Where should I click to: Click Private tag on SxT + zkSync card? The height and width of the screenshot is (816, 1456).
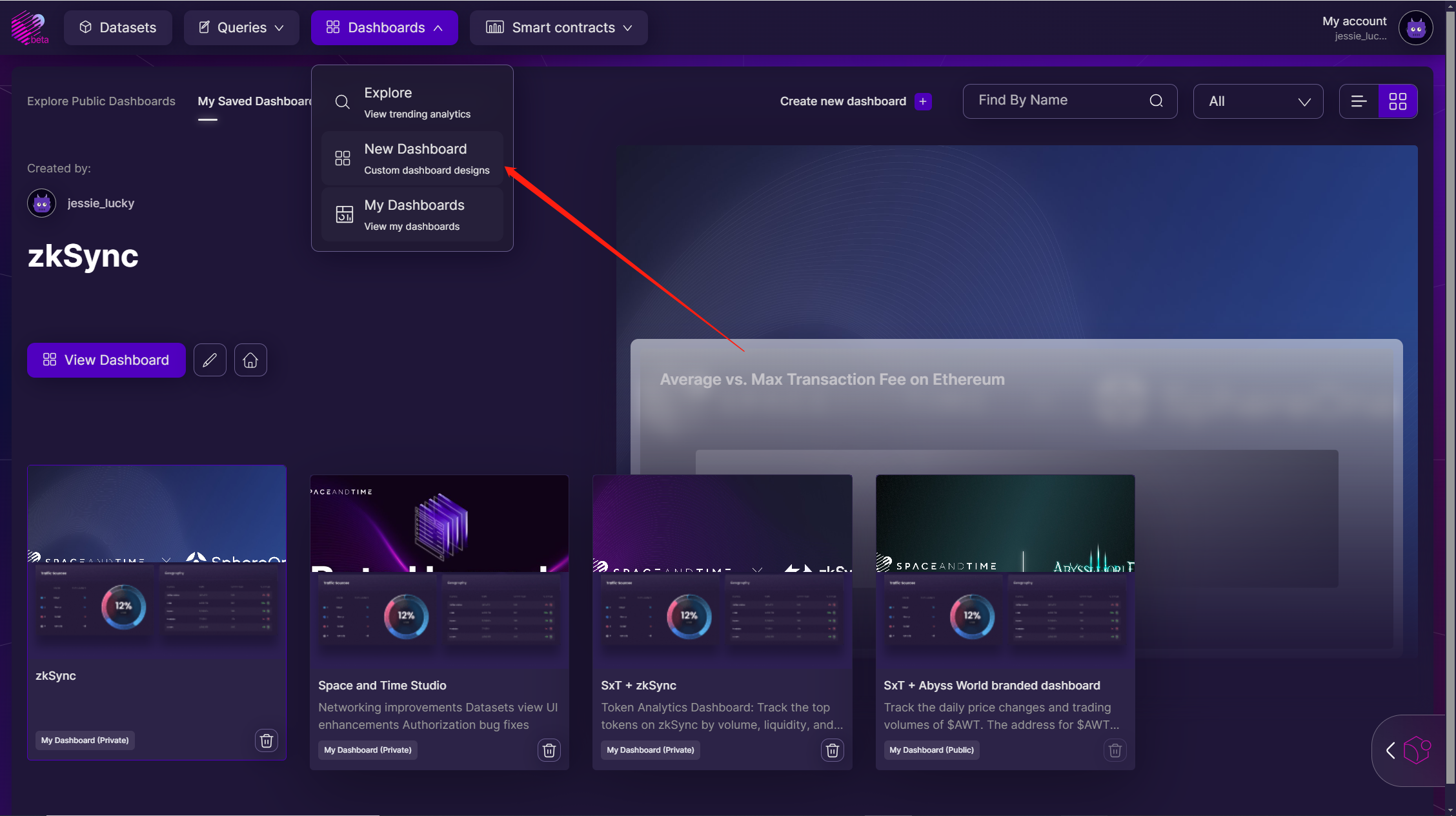point(651,750)
